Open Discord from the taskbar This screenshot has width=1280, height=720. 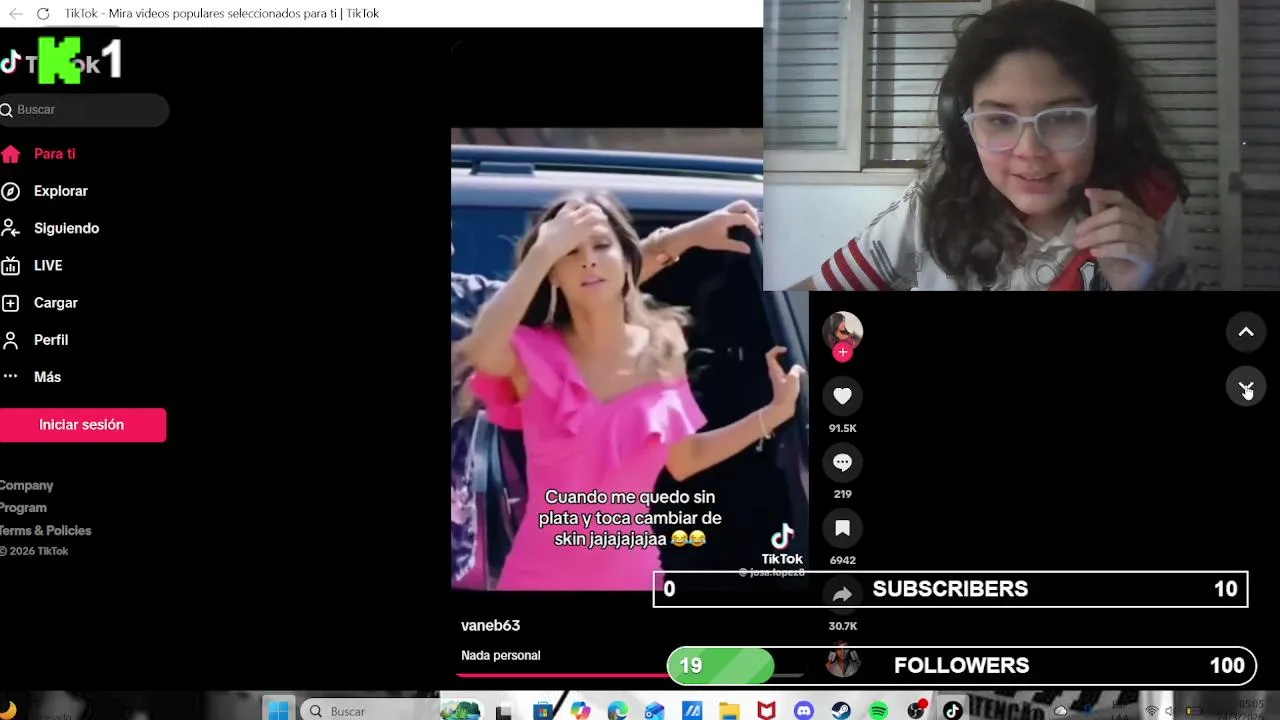[804, 711]
